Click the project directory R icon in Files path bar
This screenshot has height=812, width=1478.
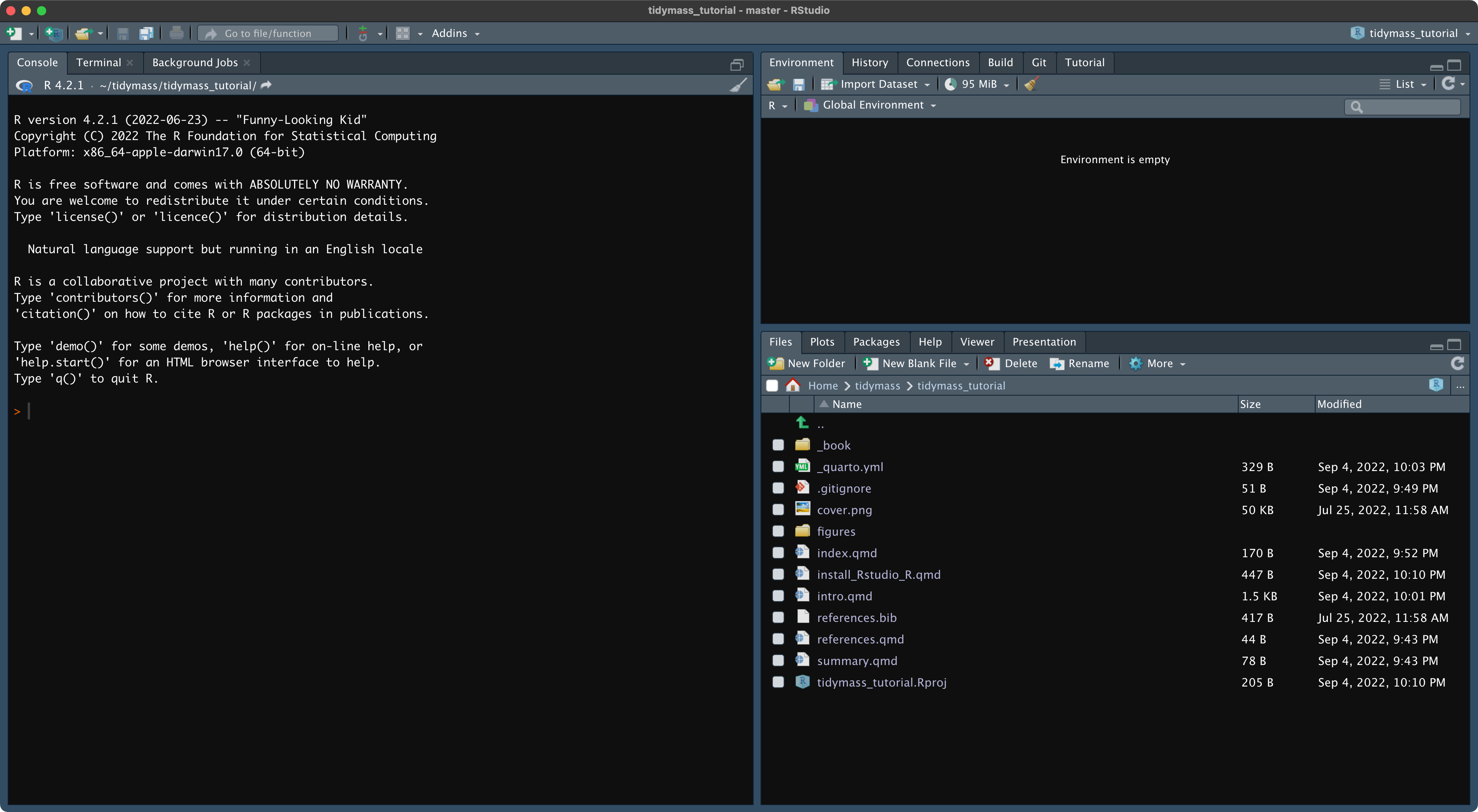tap(1436, 385)
